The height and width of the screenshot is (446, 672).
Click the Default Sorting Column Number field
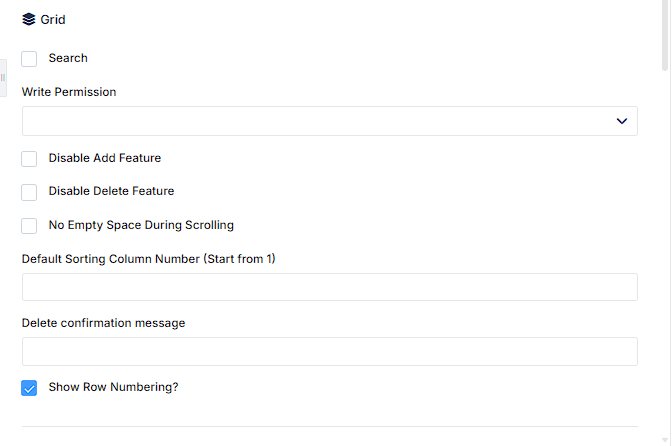(330, 287)
